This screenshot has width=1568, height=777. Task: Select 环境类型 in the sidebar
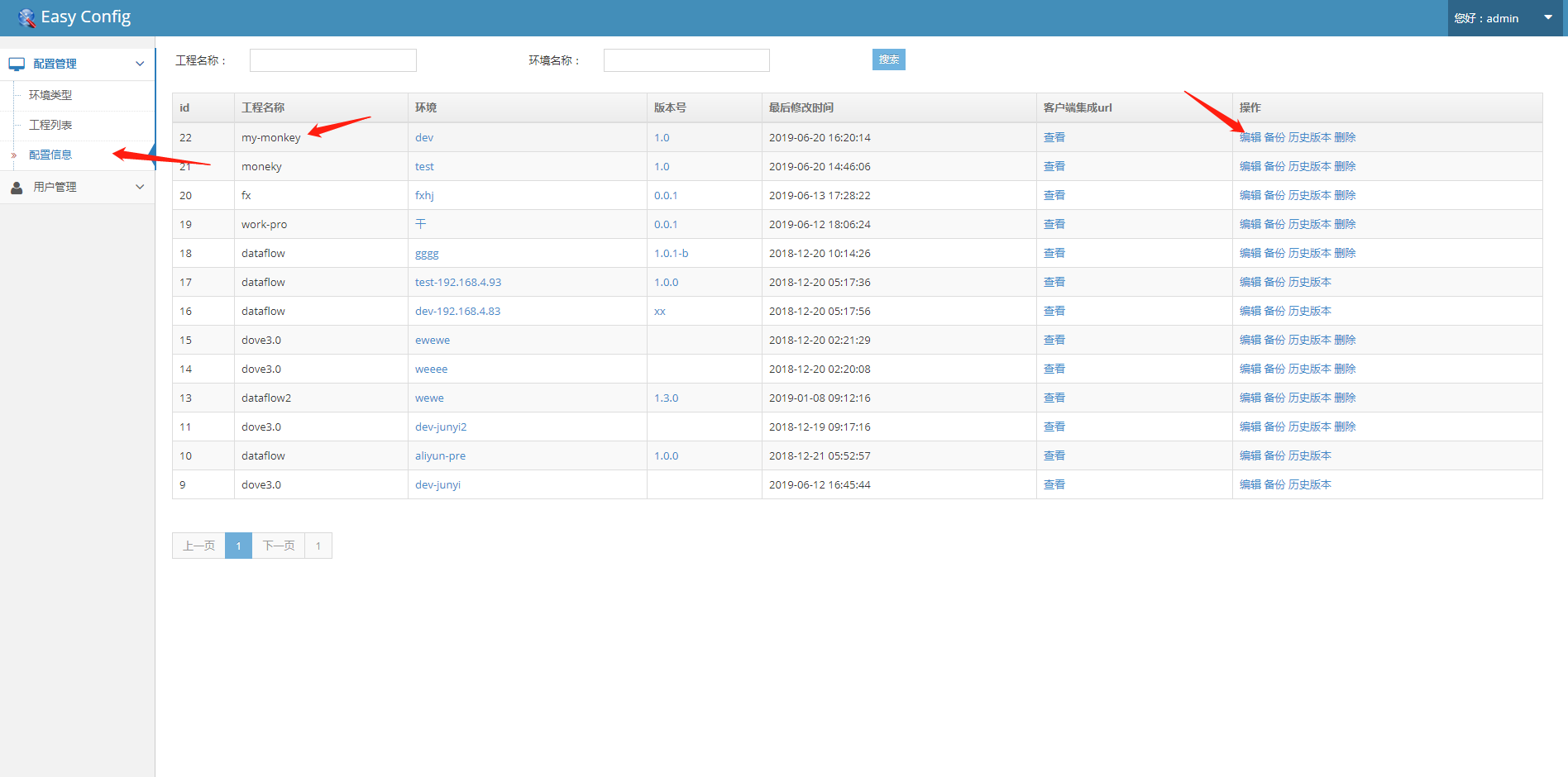[x=50, y=95]
